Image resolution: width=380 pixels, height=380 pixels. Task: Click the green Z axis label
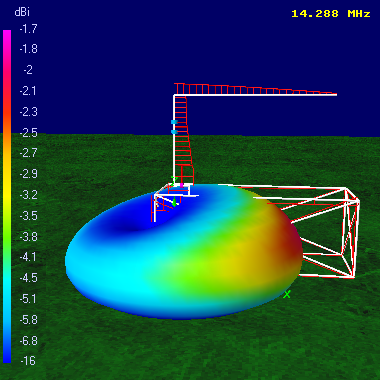pos(173,180)
